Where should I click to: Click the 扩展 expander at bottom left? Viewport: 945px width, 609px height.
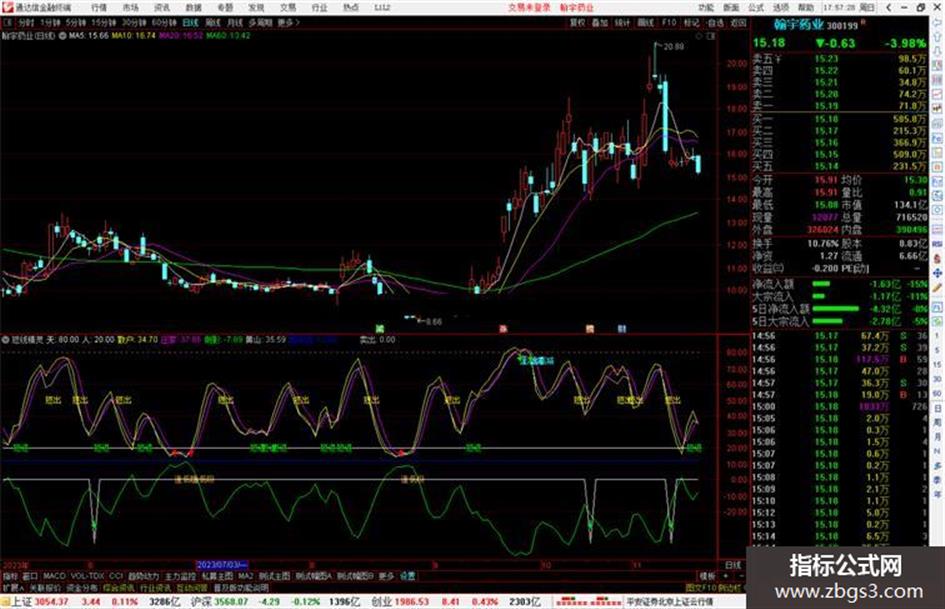click(13, 587)
